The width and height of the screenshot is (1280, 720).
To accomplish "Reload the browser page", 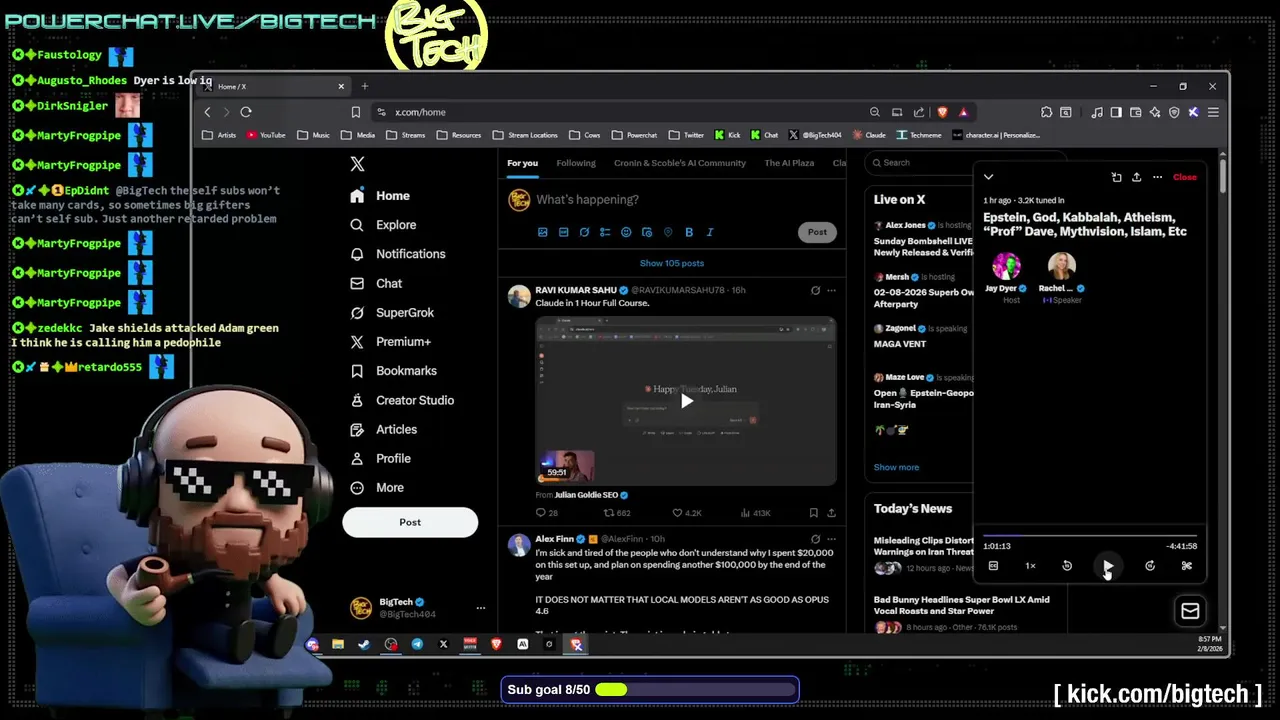I will click(246, 112).
